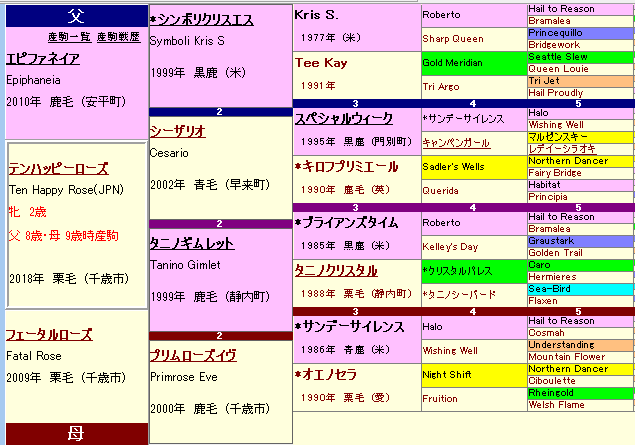Open the 産駒戦歴 link
Screen dimensions: 635x445
(x=118, y=37)
